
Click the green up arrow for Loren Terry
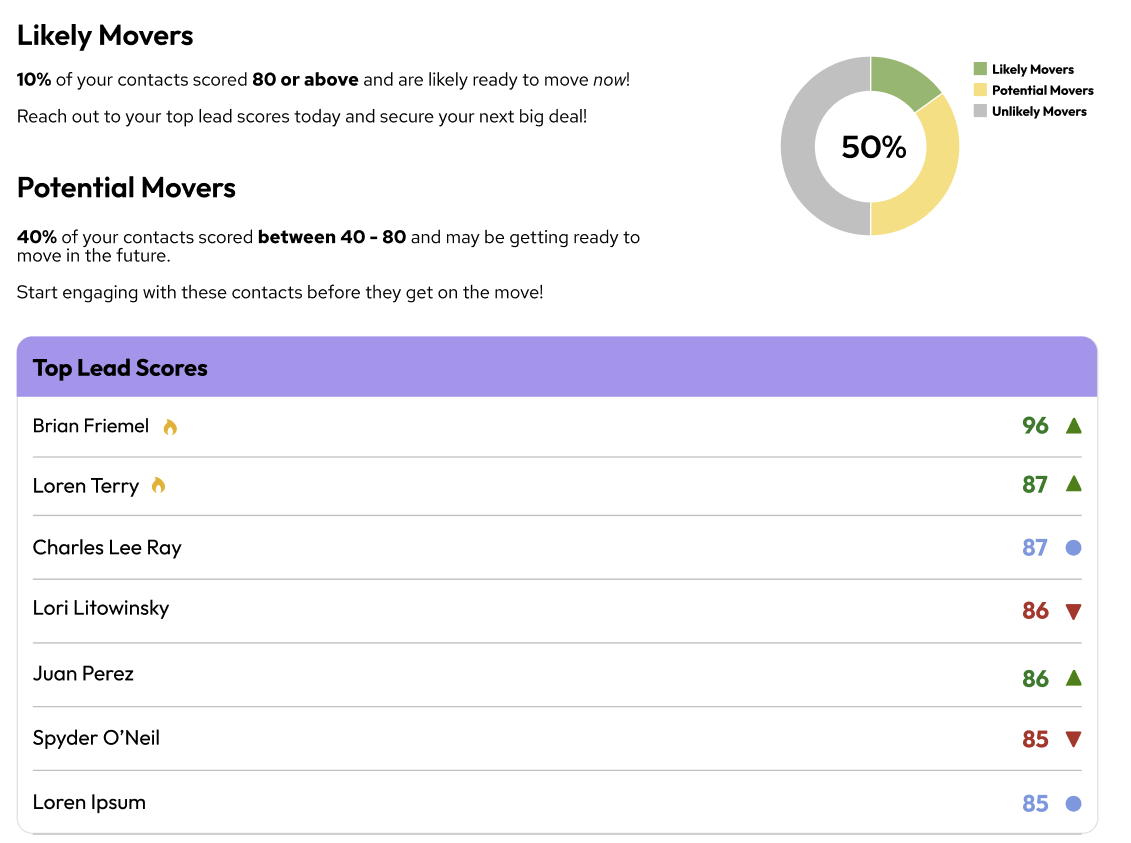tap(1074, 484)
